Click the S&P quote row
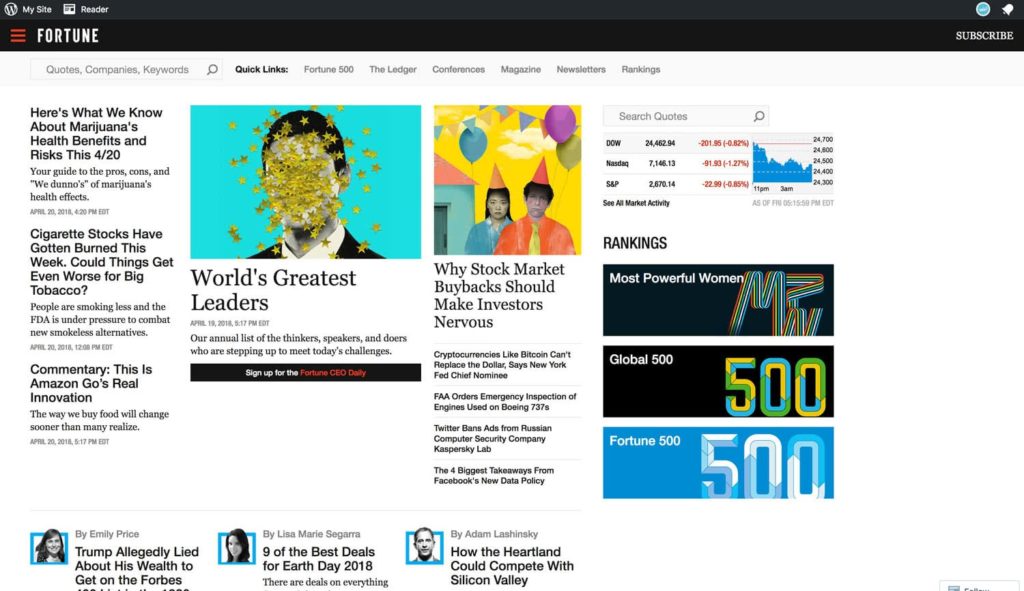Screen dimensions: 1024x591 (x=677, y=184)
